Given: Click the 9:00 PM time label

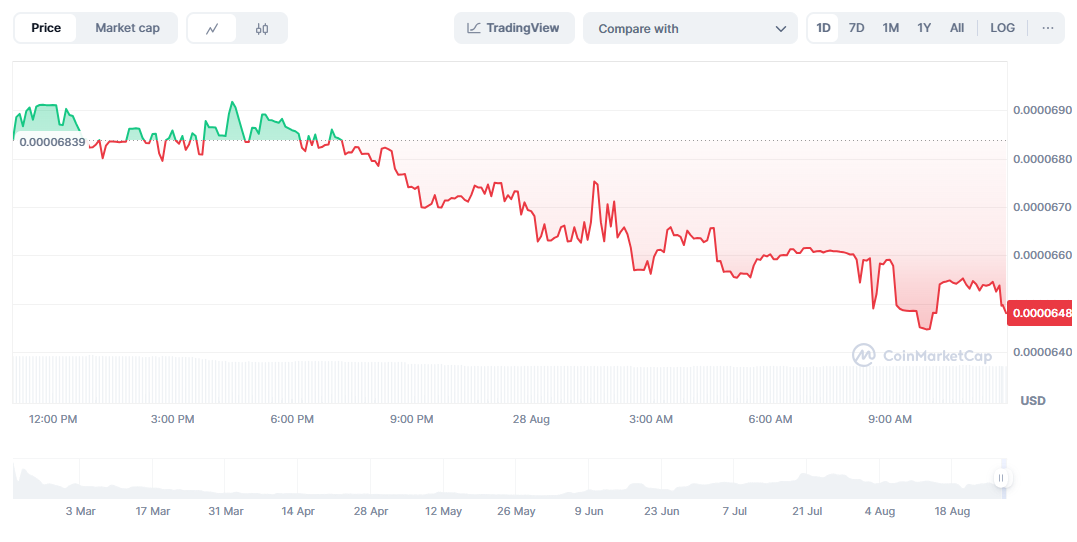Looking at the screenshot, I should point(411,419).
